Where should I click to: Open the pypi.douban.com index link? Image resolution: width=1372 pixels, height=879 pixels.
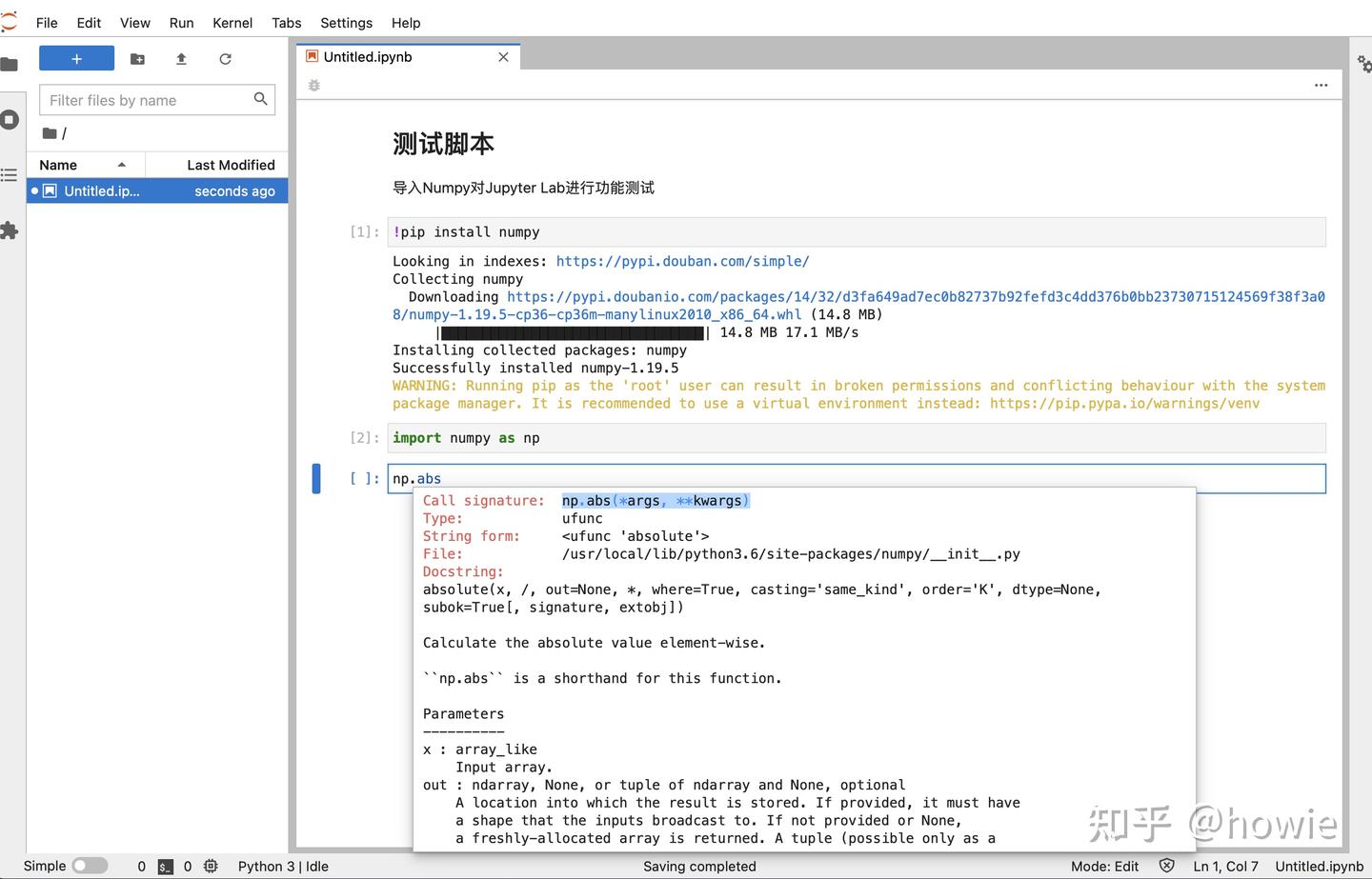coord(682,261)
